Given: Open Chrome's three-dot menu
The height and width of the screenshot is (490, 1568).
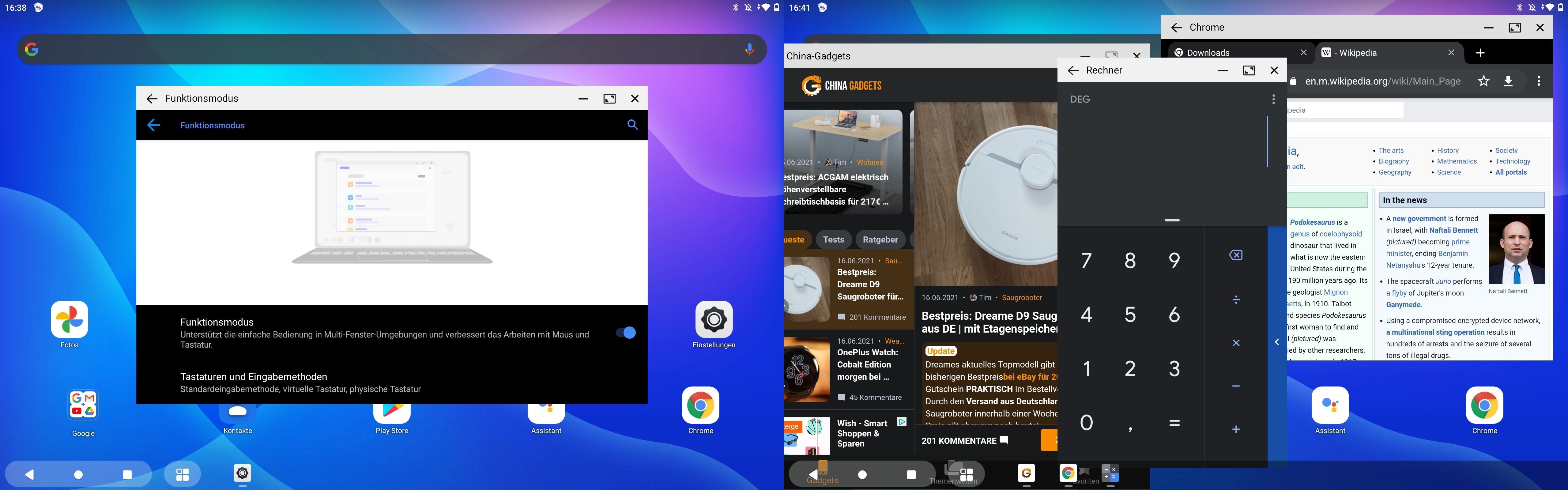Looking at the screenshot, I should (1539, 81).
